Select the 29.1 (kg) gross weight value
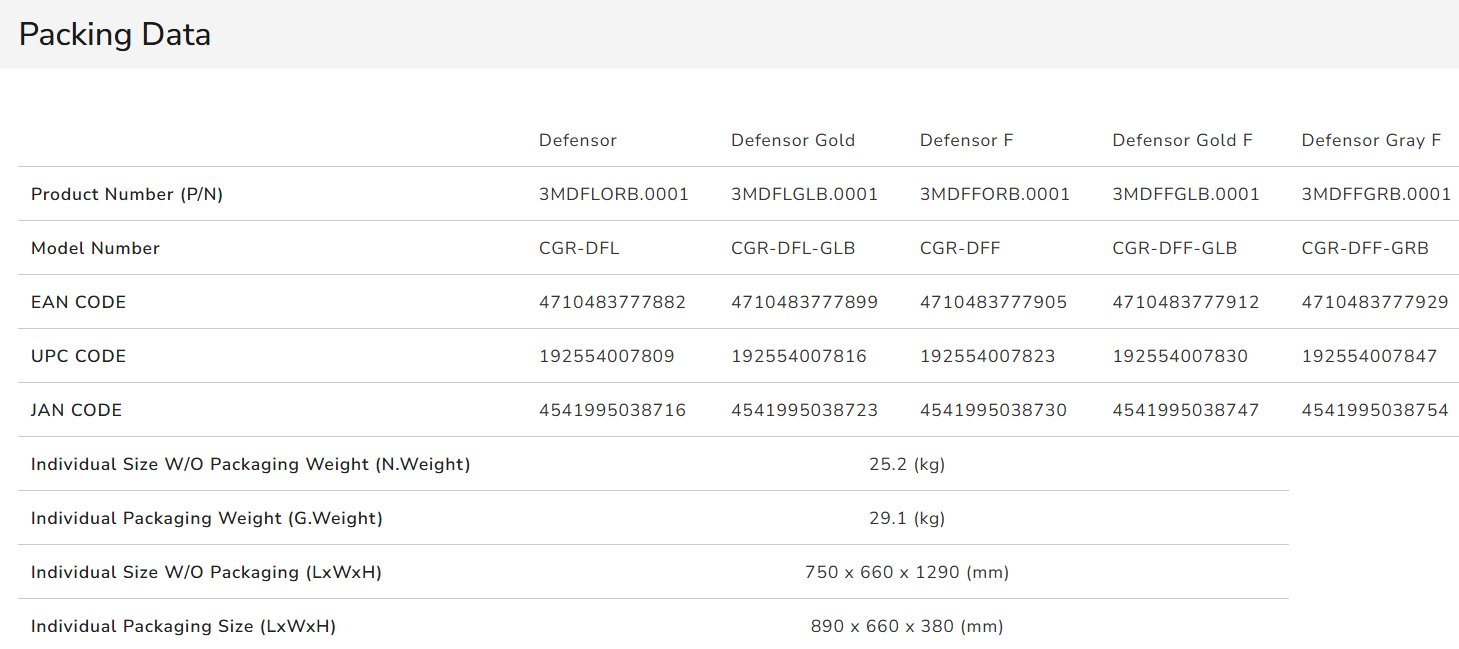The width and height of the screenshot is (1459, 649). 907,519
